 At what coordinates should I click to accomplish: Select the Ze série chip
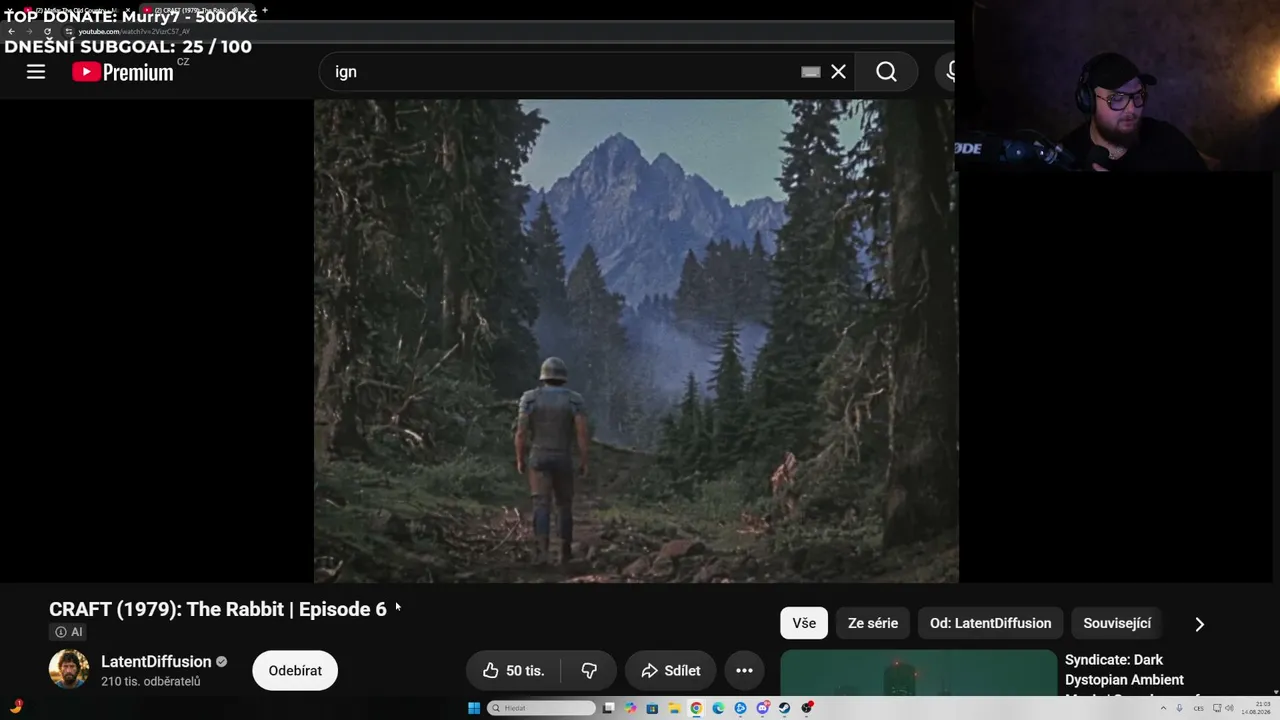pyautogui.click(x=873, y=623)
